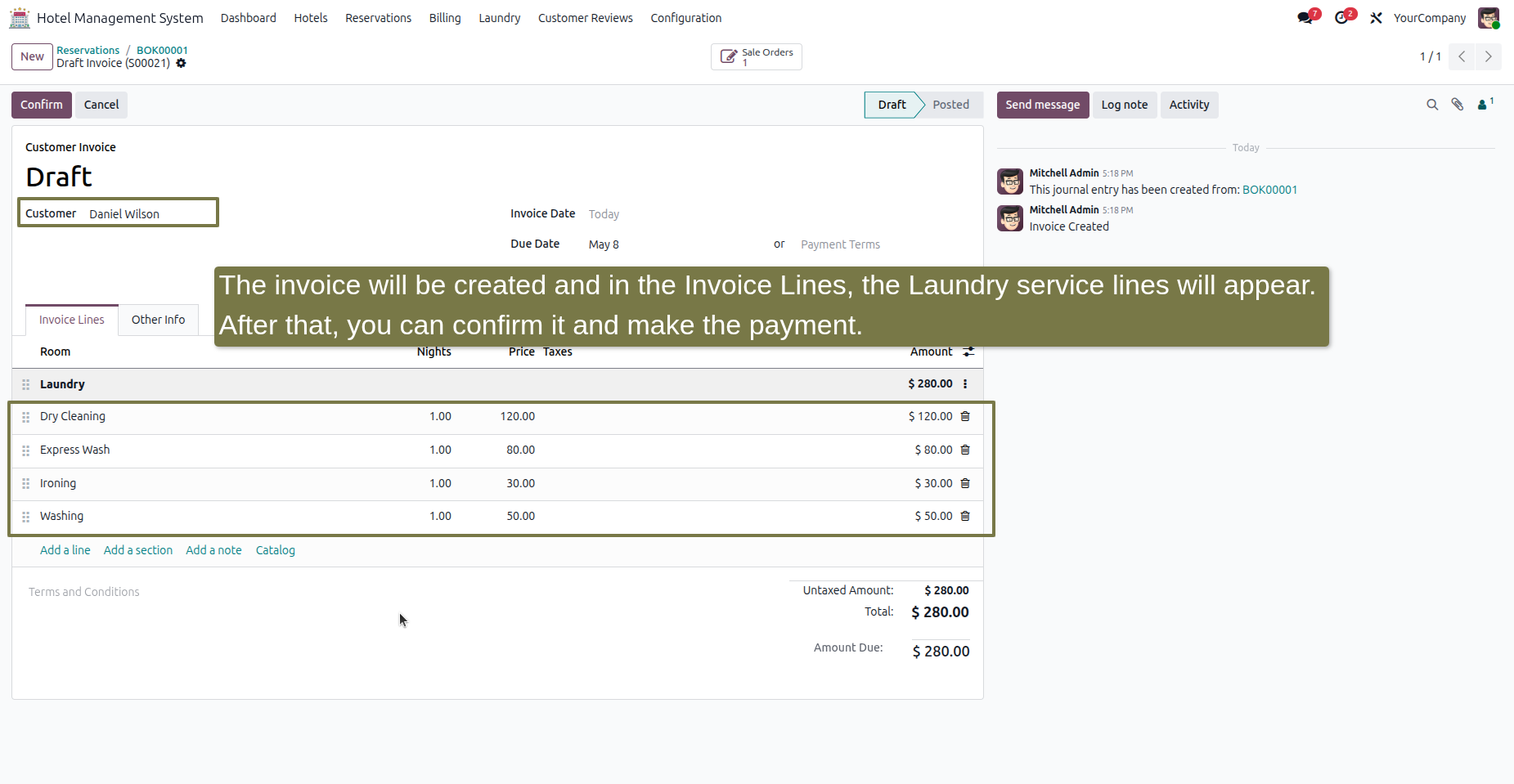Click the Dry Cleaning row drag handle
This screenshot has width=1514, height=784.
click(x=25, y=417)
